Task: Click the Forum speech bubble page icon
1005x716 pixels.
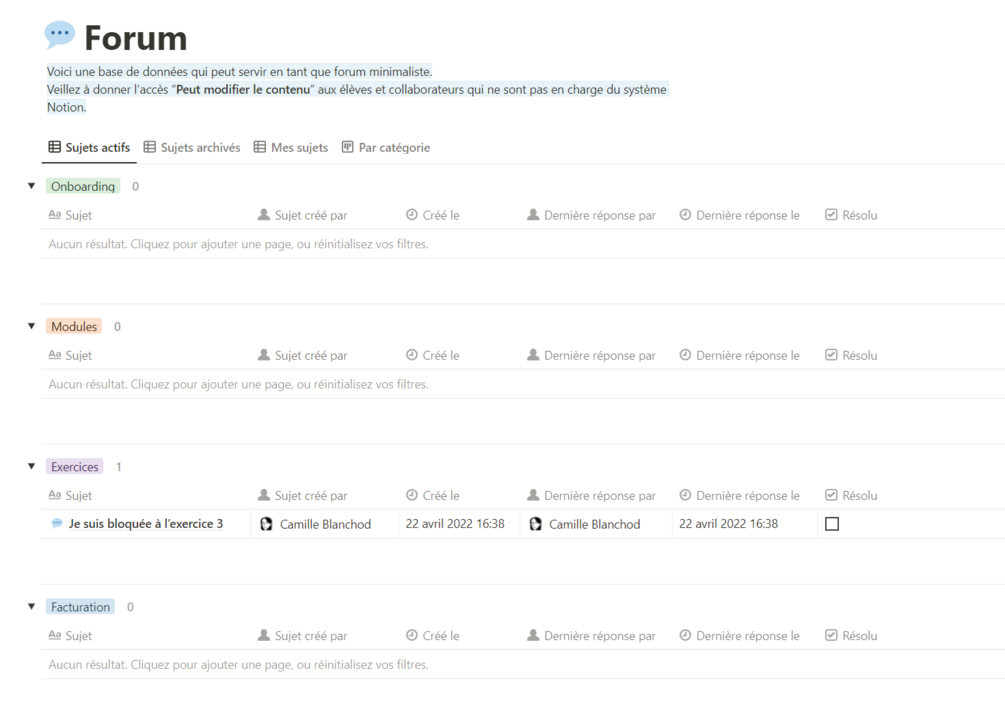Action: tap(60, 34)
